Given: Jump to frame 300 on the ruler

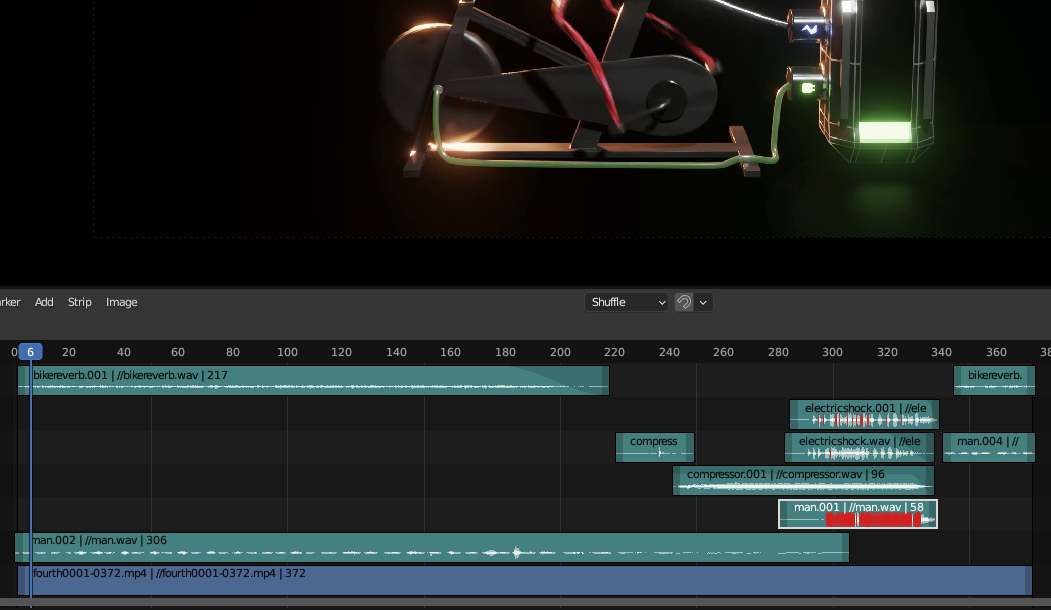Looking at the screenshot, I should (832, 352).
